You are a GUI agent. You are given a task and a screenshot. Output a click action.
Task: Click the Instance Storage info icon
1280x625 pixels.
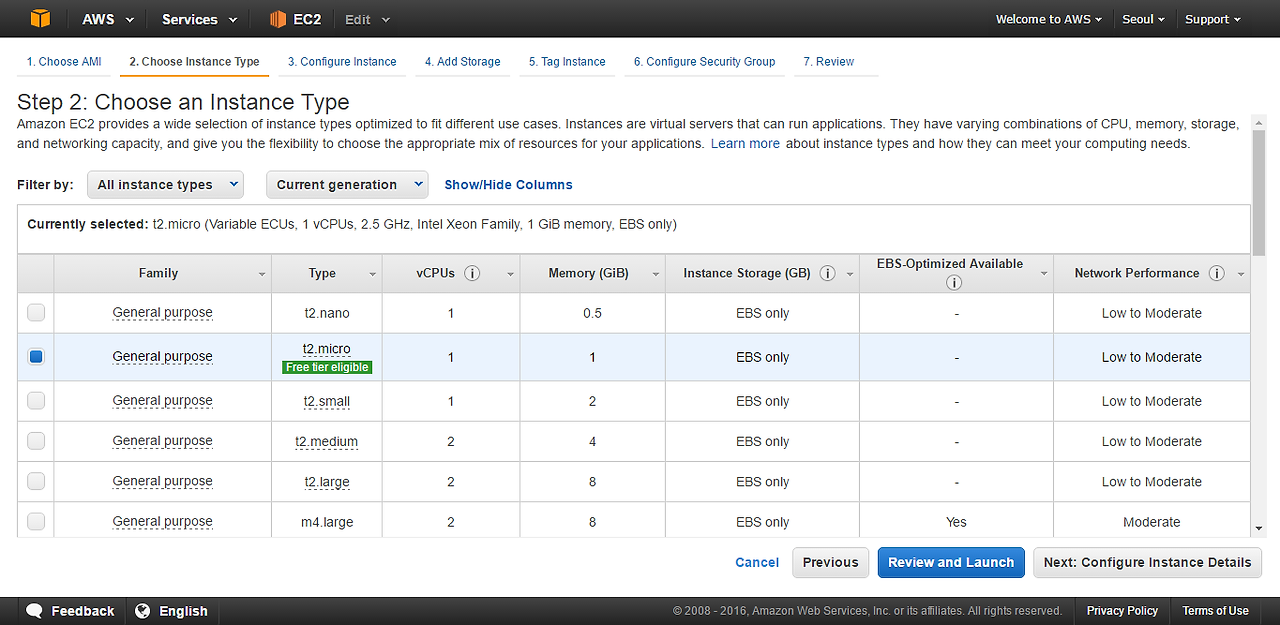pos(828,273)
